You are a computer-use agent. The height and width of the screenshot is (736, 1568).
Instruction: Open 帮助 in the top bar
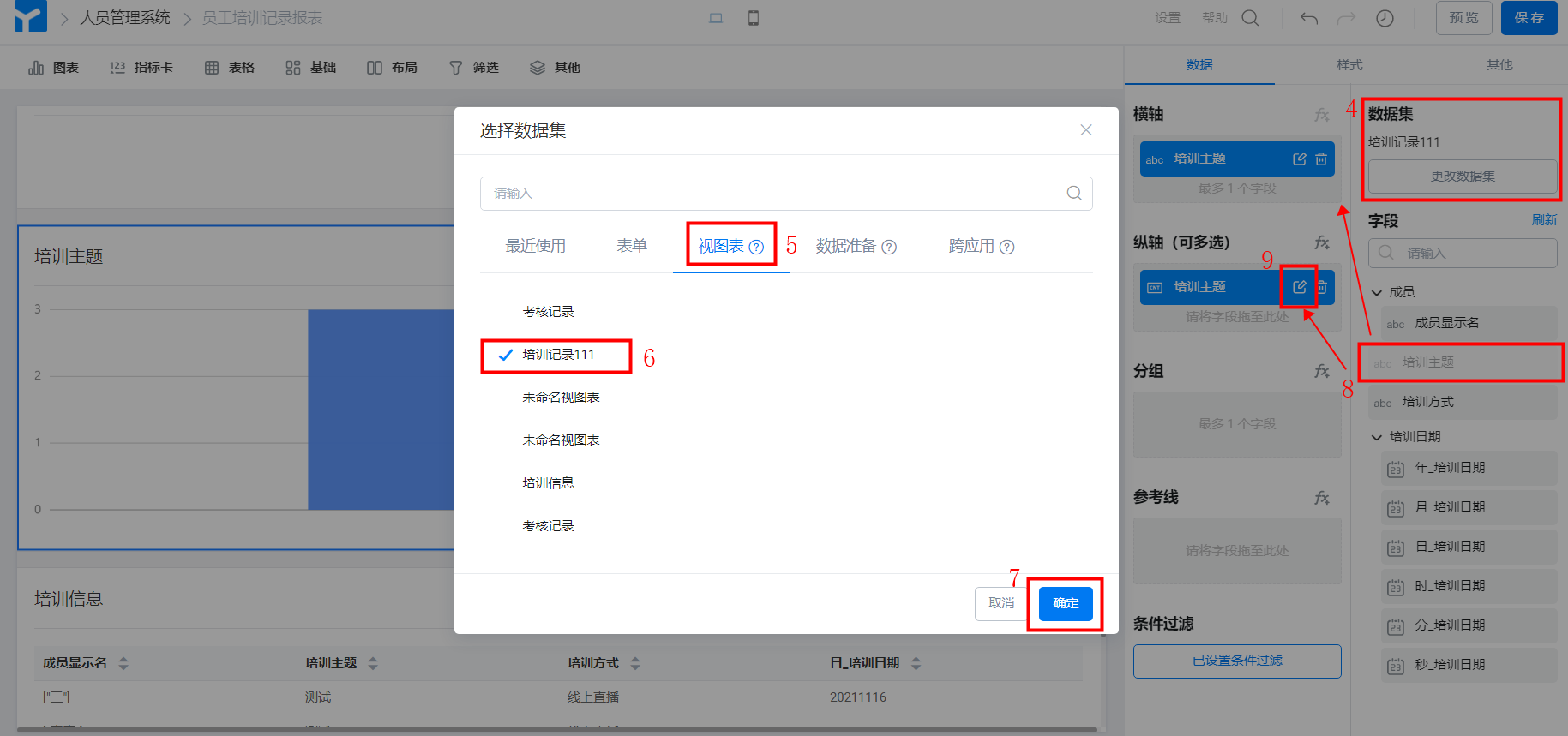(1215, 18)
